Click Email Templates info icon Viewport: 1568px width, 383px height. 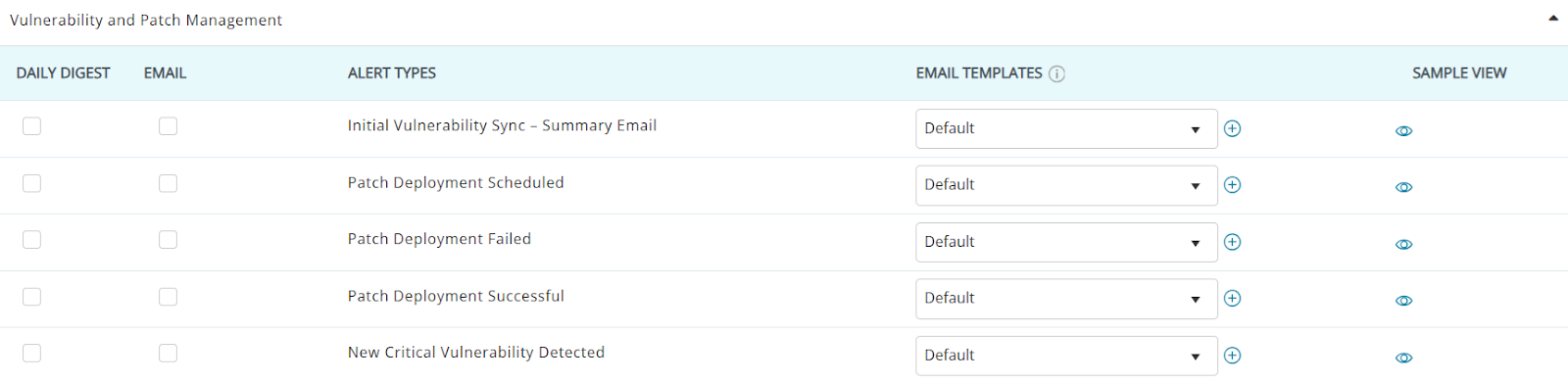1056,73
